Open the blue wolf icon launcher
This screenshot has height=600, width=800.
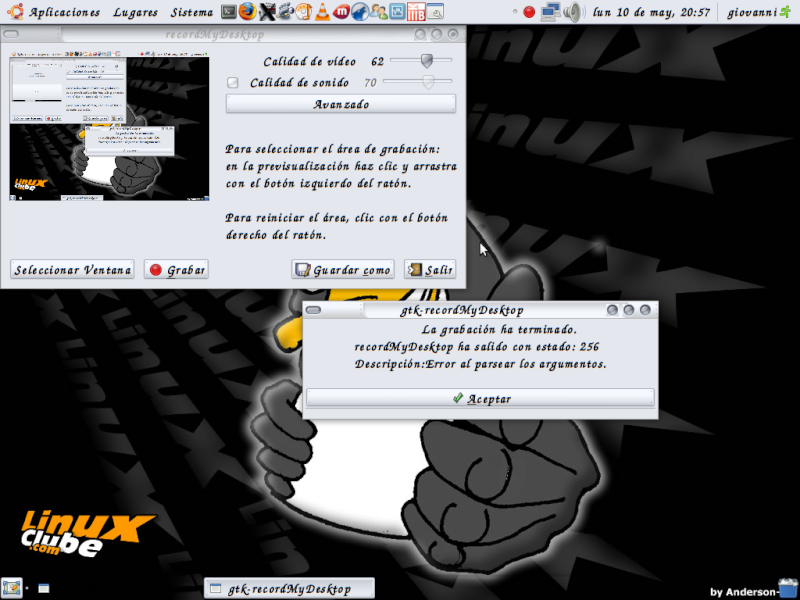click(360, 11)
